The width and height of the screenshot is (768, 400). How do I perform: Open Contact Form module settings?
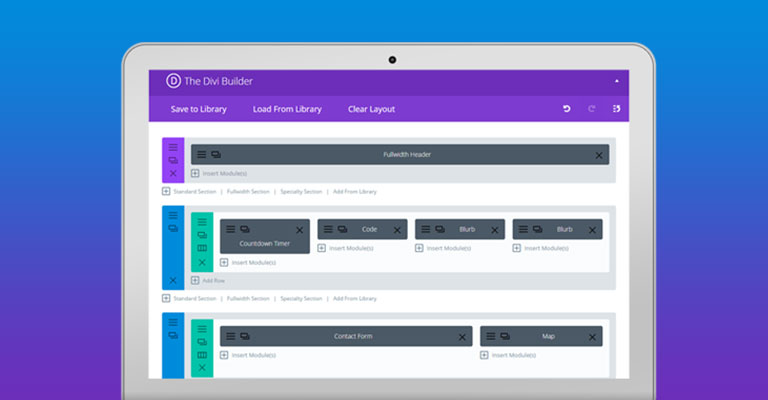tap(230, 336)
